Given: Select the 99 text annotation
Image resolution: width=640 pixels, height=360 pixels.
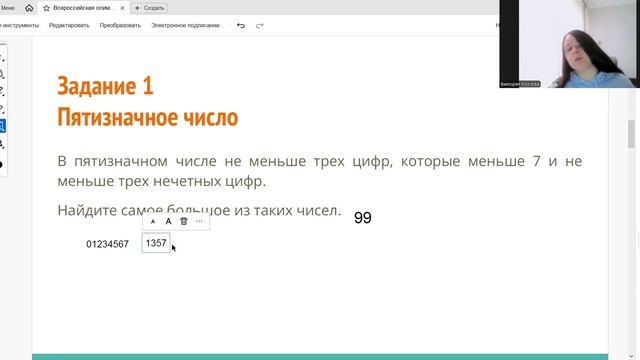Looking at the screenshot, I should (362, 218).
